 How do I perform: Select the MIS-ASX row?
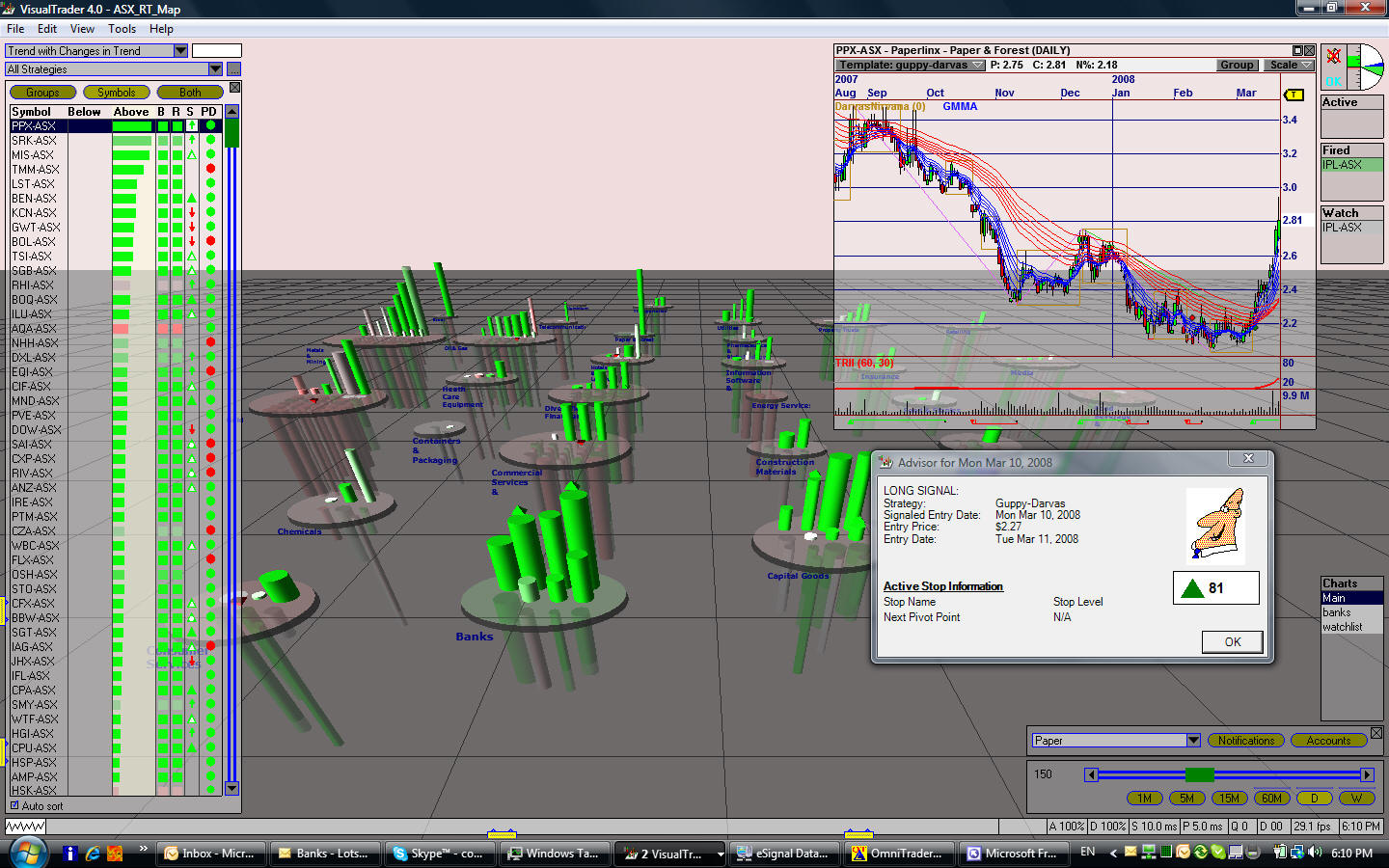tap(116, 155)
